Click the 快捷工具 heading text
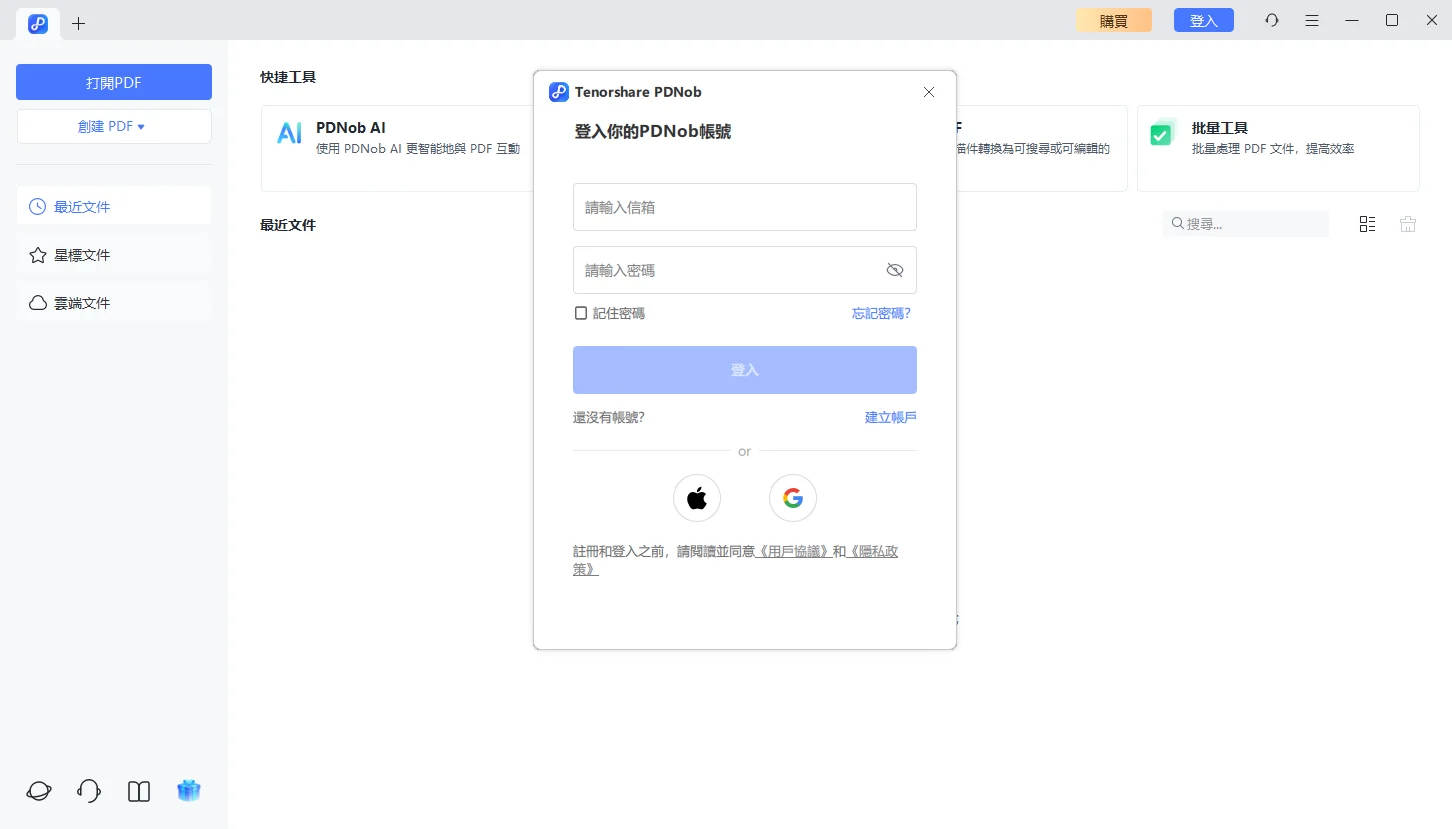The width and height of the screenshot is (1452, 829). tap(288, 77)
